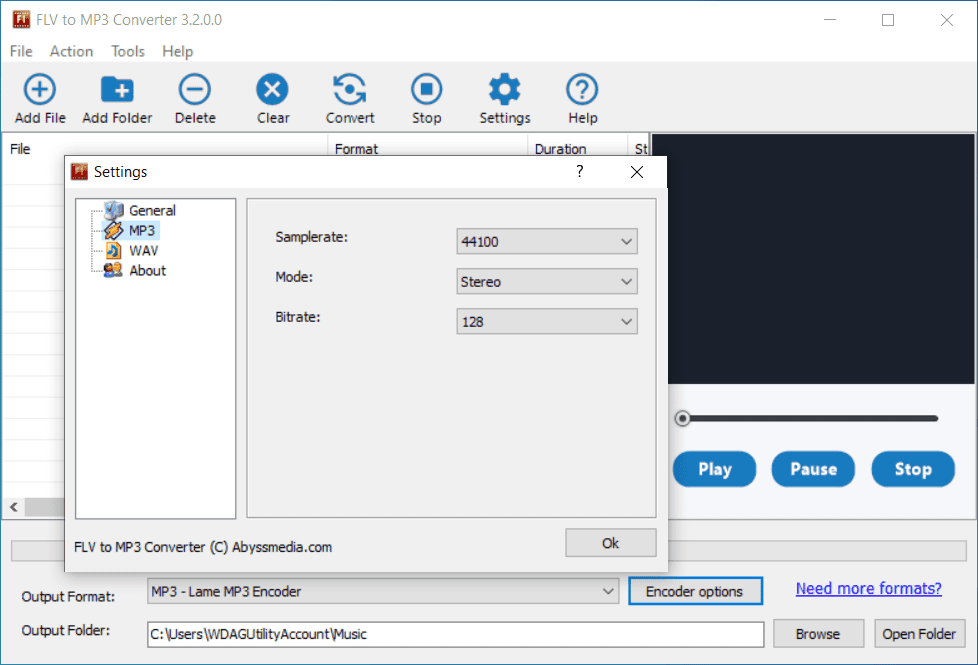Click the Open Folder button
This screenshot has width=978, height=665.
pos(919,634)
